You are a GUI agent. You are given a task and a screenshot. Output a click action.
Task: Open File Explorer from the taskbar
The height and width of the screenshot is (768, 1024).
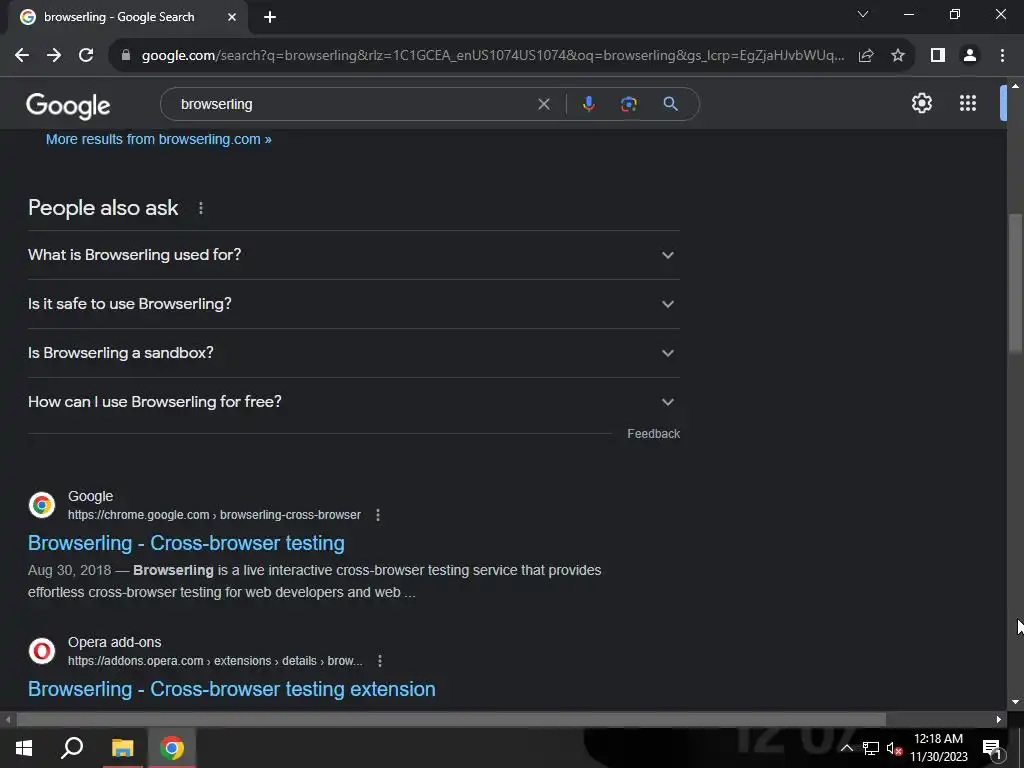122,748
